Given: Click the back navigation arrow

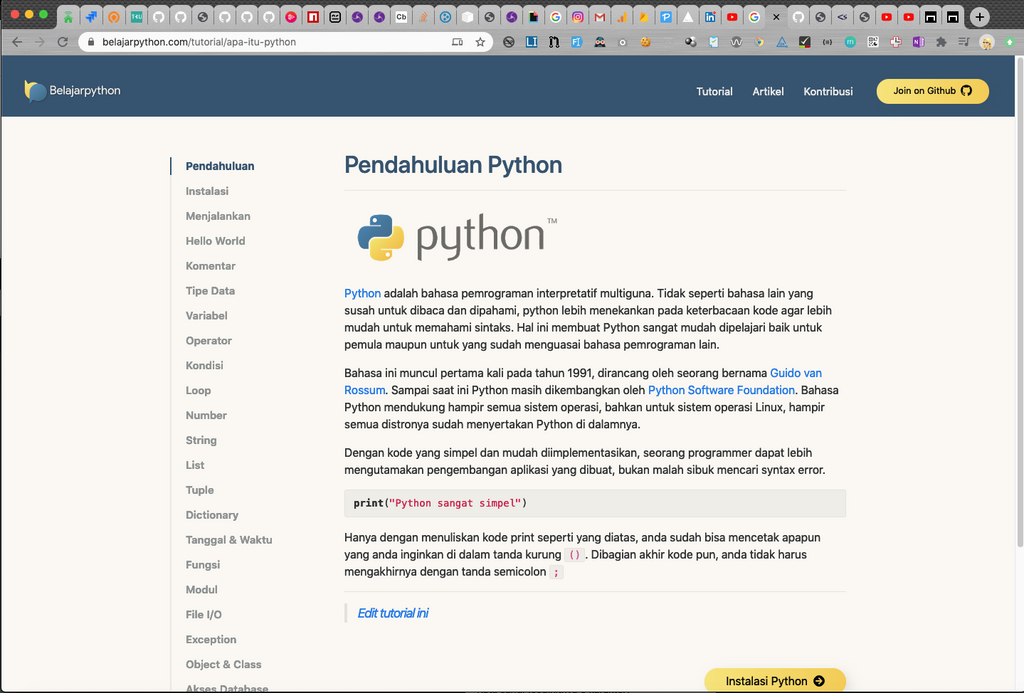Looking at the screenshot, I should pos(18,41).
